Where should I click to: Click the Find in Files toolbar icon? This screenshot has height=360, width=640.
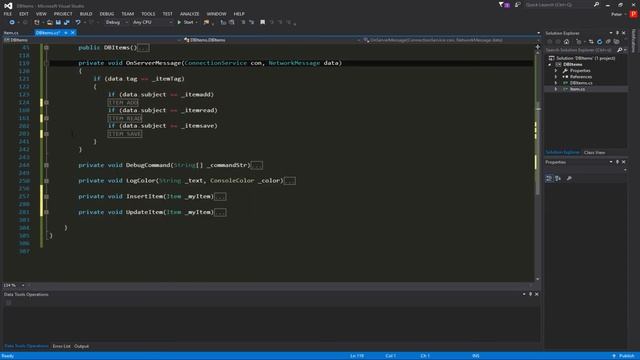pos(207,22)
